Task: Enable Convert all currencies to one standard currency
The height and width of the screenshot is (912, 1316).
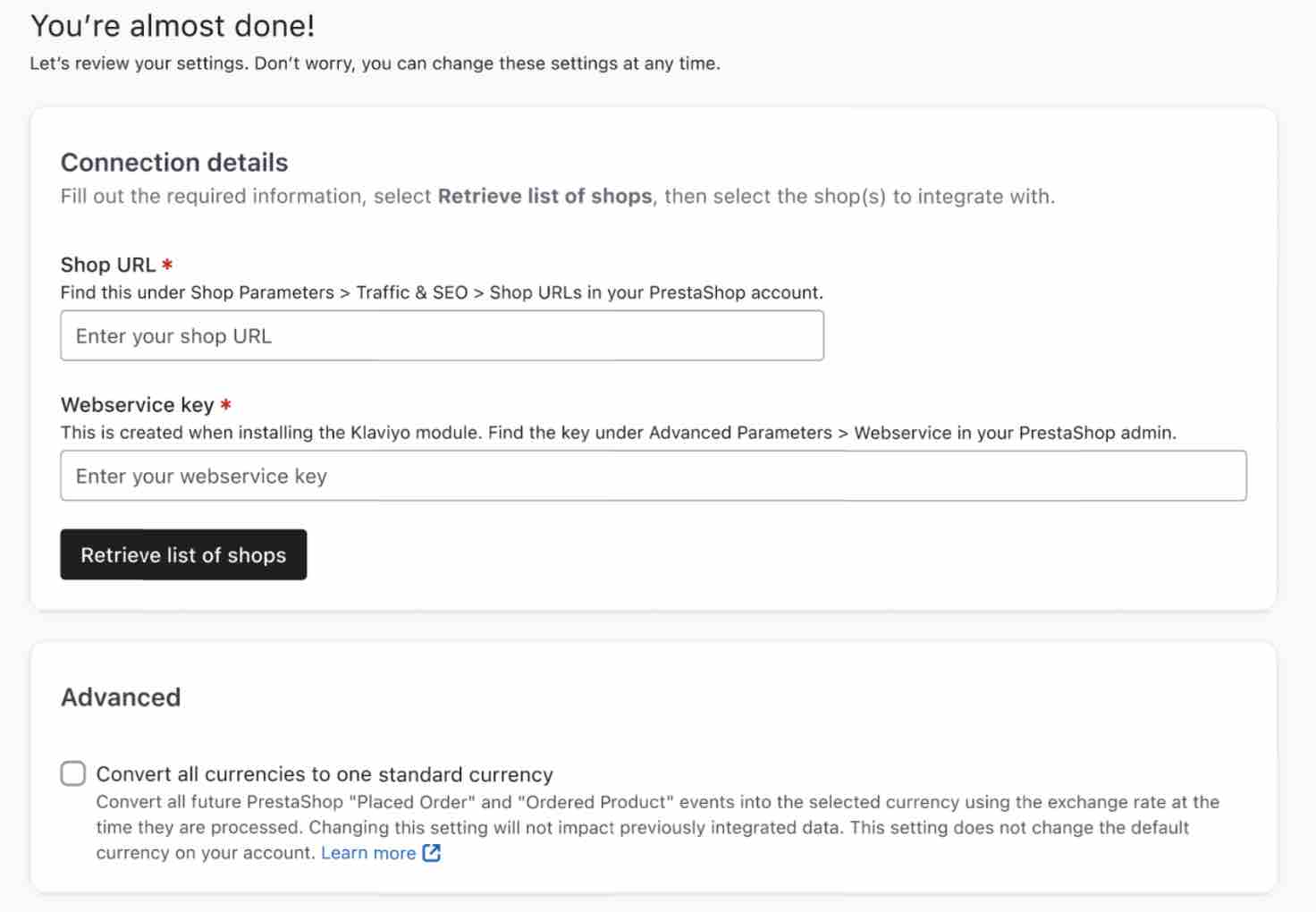Action: 72,773
